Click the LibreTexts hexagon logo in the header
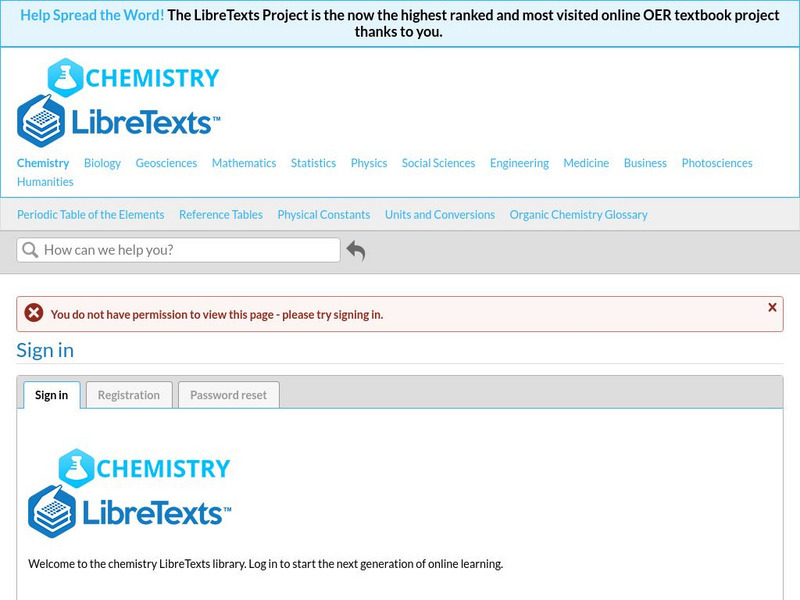Image resolution: width=800 pixels, height=600 pixels. point(41,119)
